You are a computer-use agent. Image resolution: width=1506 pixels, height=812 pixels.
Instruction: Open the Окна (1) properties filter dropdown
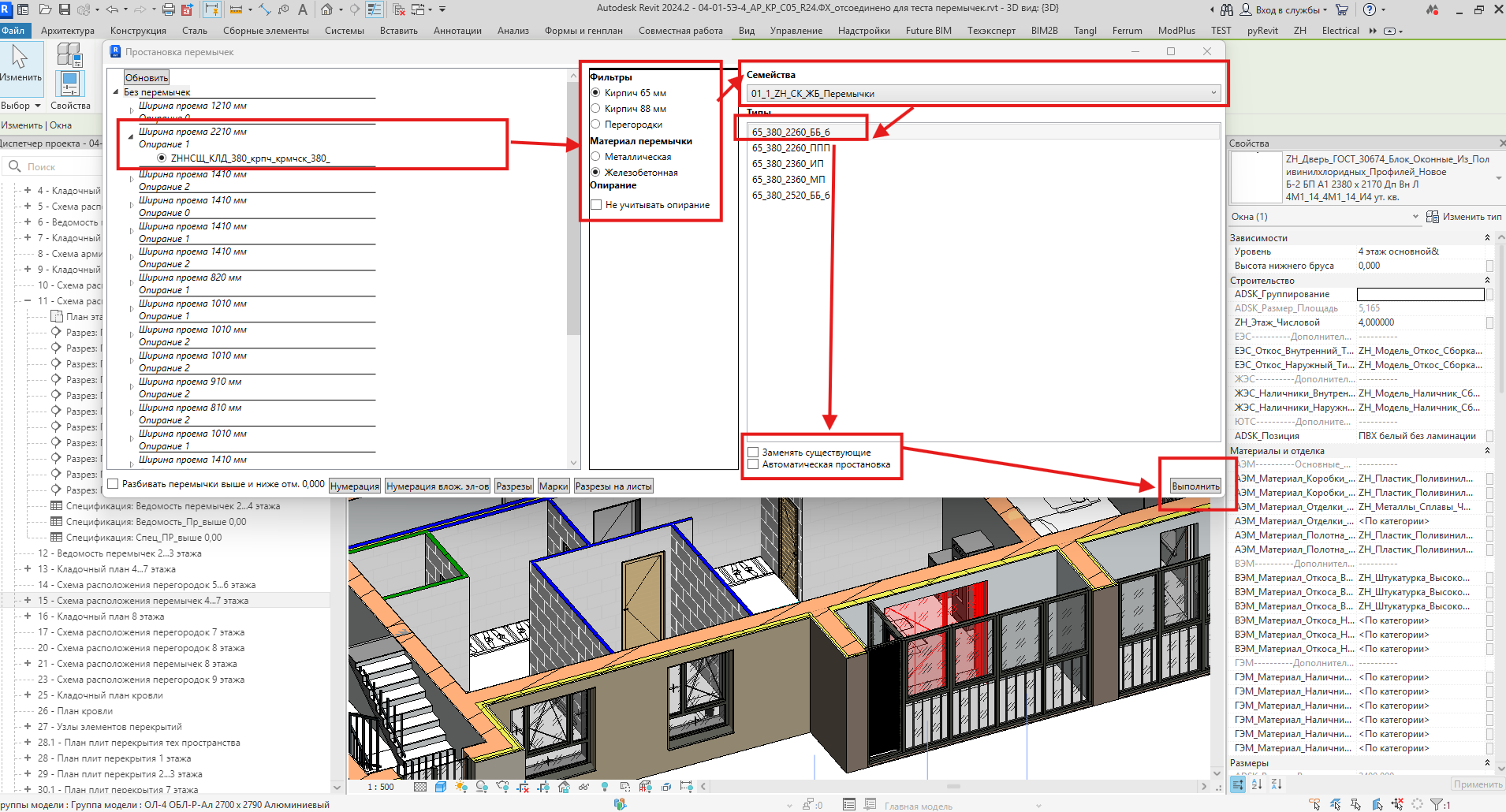pyautogui.click(x=1325, y=217)
